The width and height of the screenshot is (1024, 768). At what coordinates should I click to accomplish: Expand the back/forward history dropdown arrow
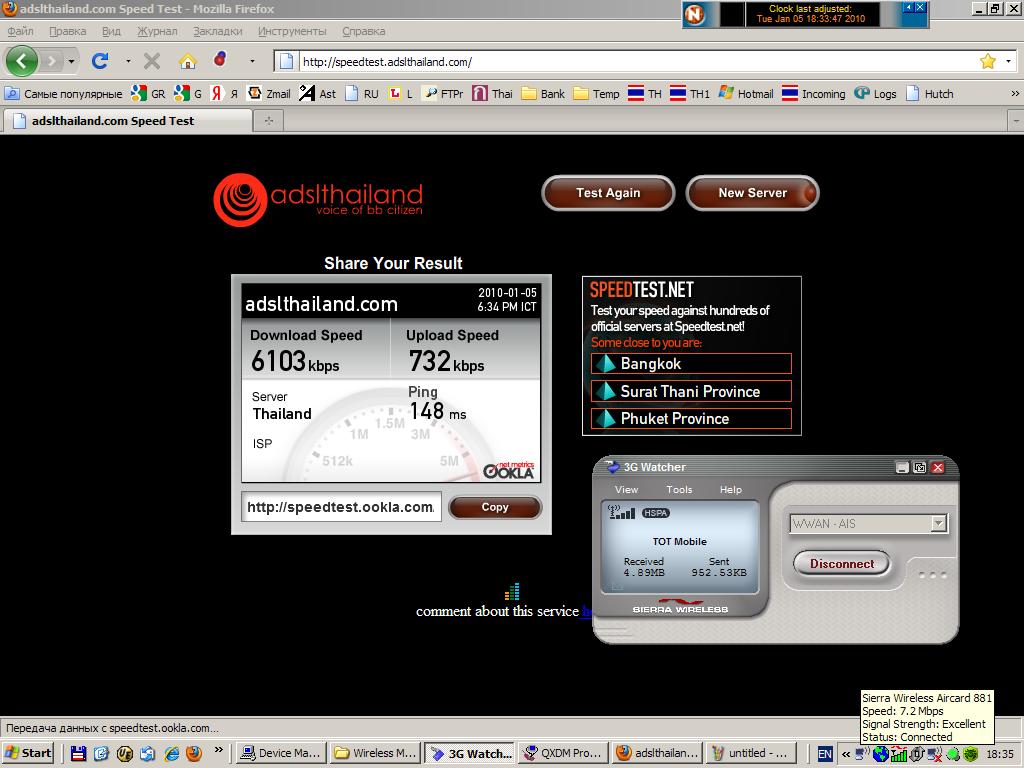(71, 61)
